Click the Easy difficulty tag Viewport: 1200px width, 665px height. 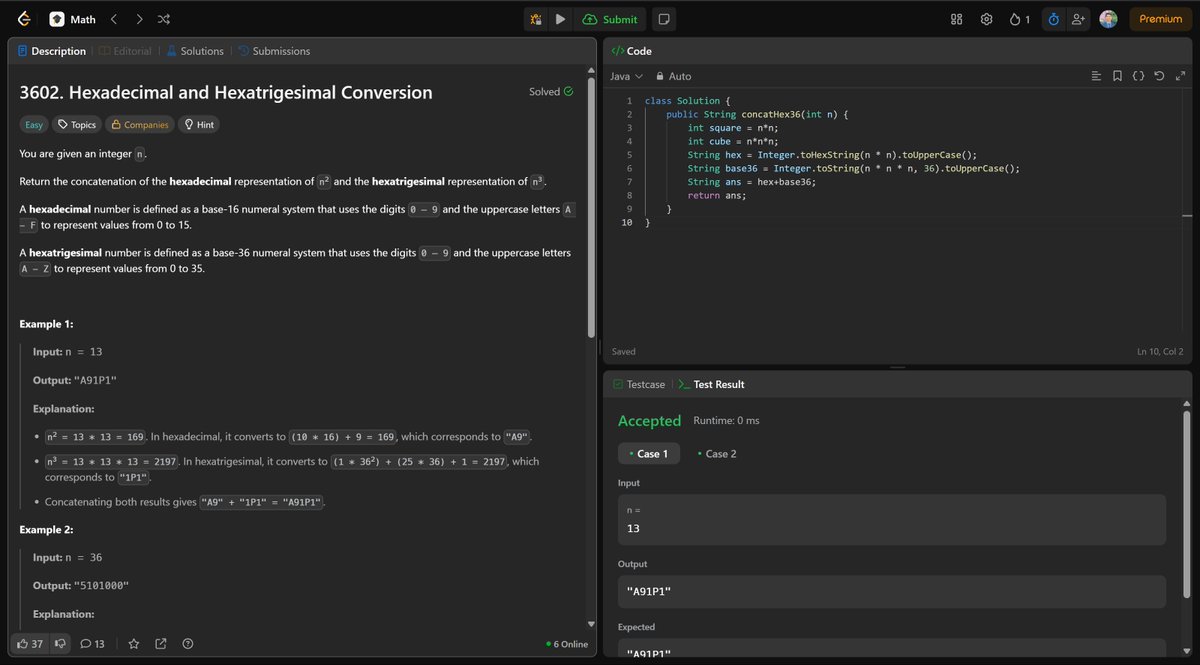click(34, 125)
